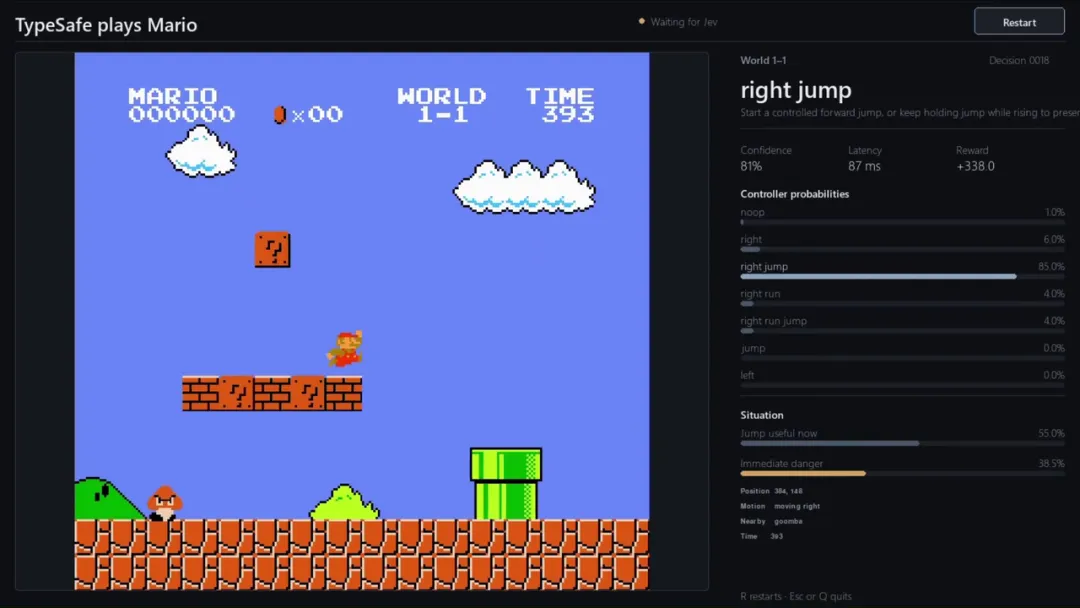Click the MARIO score '000000' in game HUD
Viewport: 1080px width, 608px height.
click(182, 114)
